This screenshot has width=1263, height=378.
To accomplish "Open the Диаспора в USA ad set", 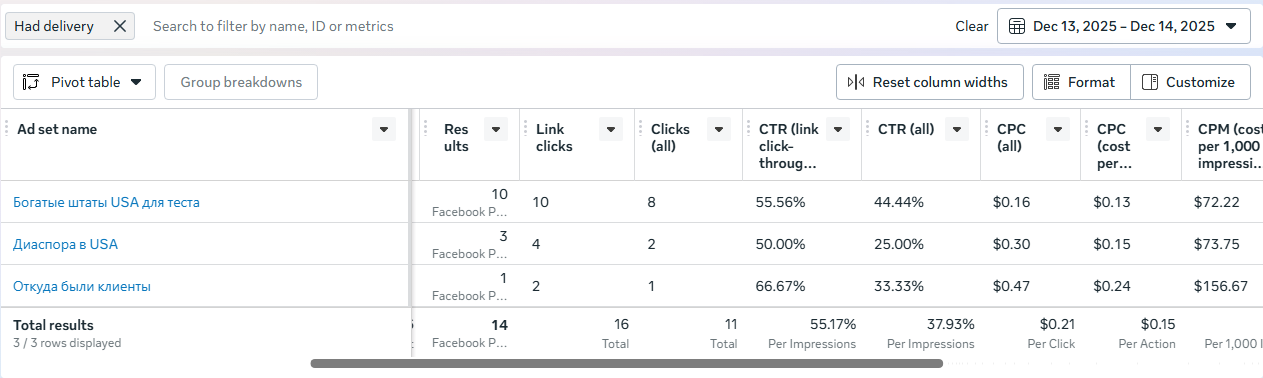I will pos(66,244).
